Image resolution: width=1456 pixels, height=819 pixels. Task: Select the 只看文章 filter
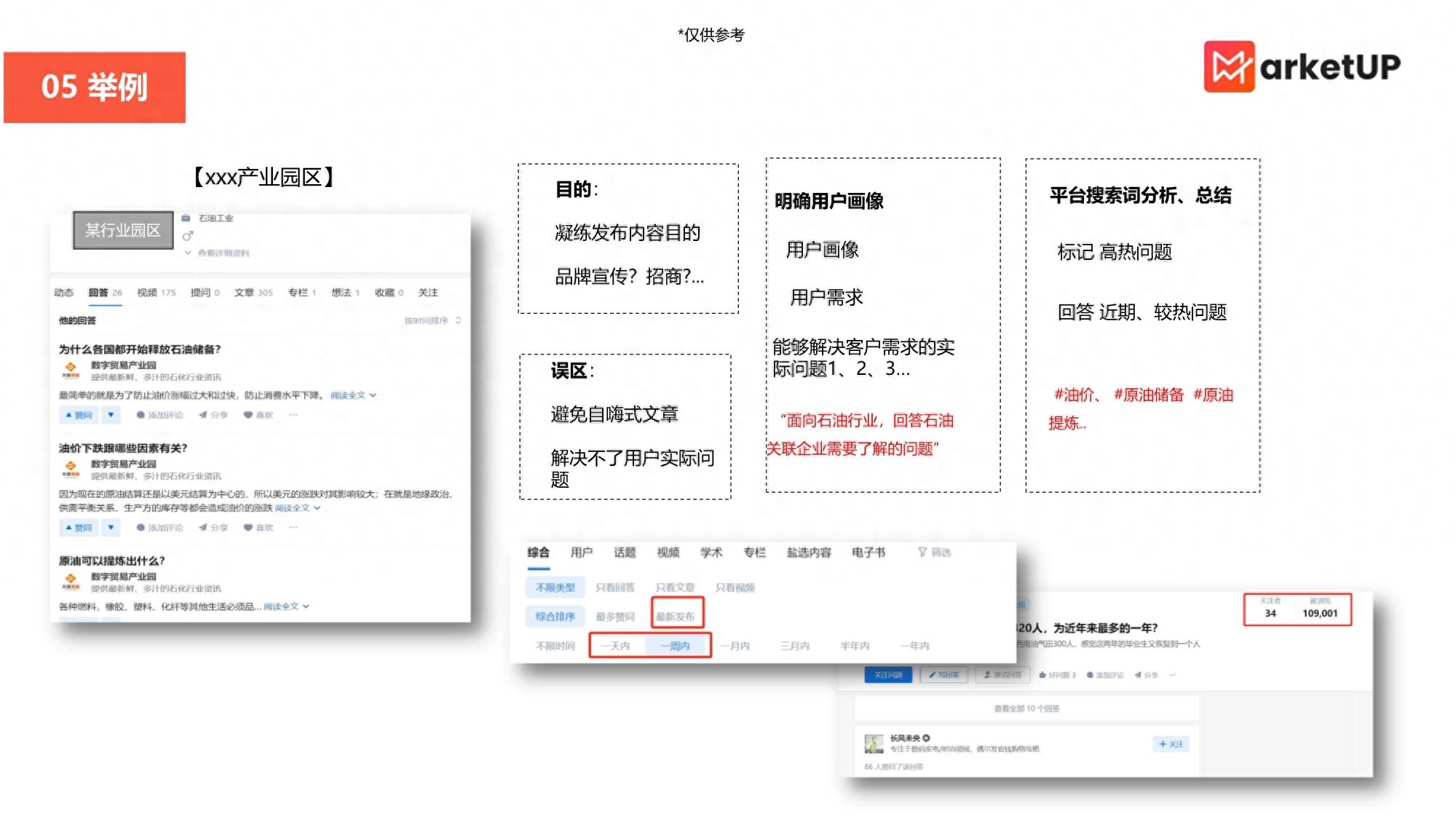[675, 587]
